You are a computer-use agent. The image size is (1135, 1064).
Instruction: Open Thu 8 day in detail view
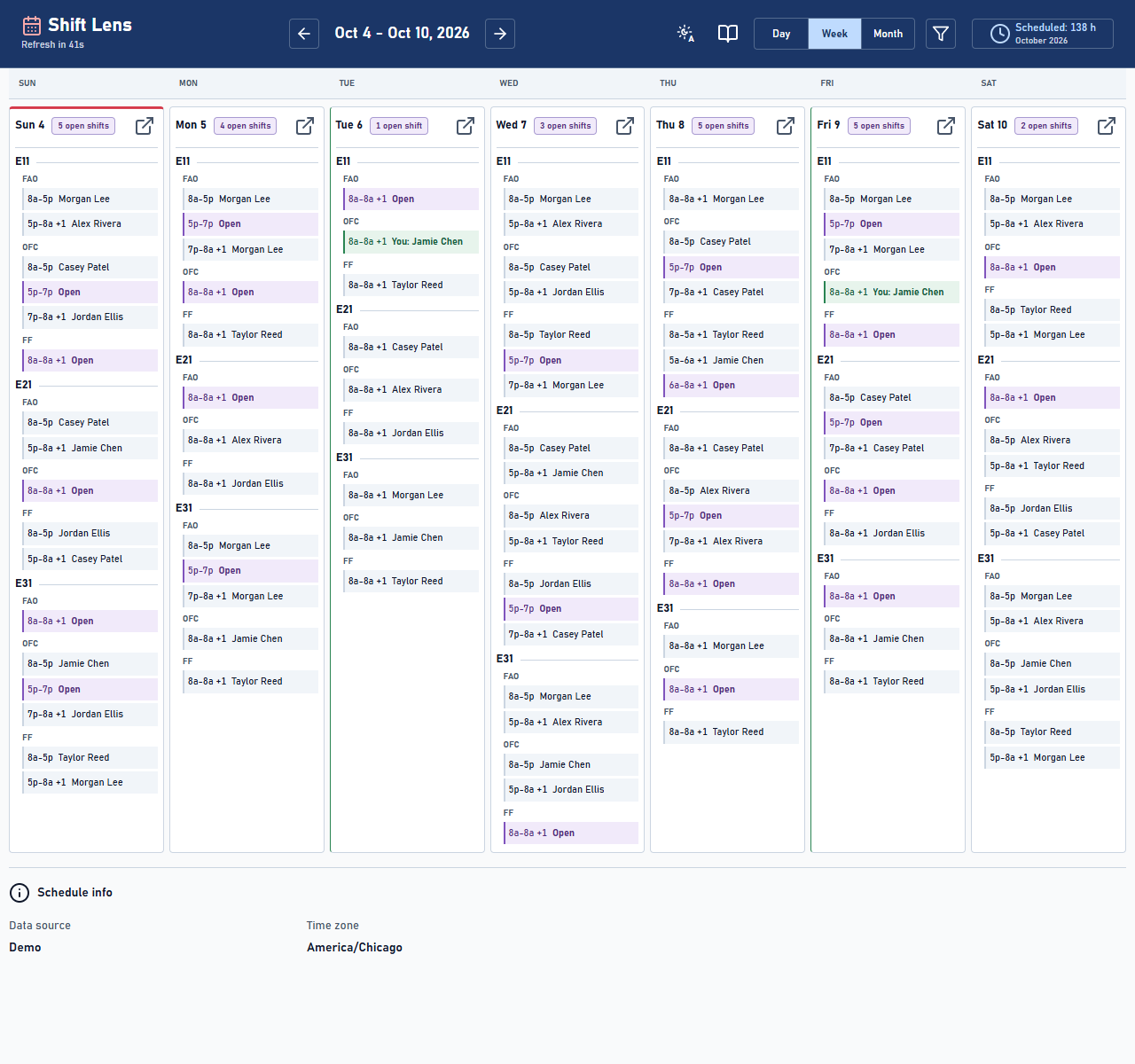click(x=786, y=126)
